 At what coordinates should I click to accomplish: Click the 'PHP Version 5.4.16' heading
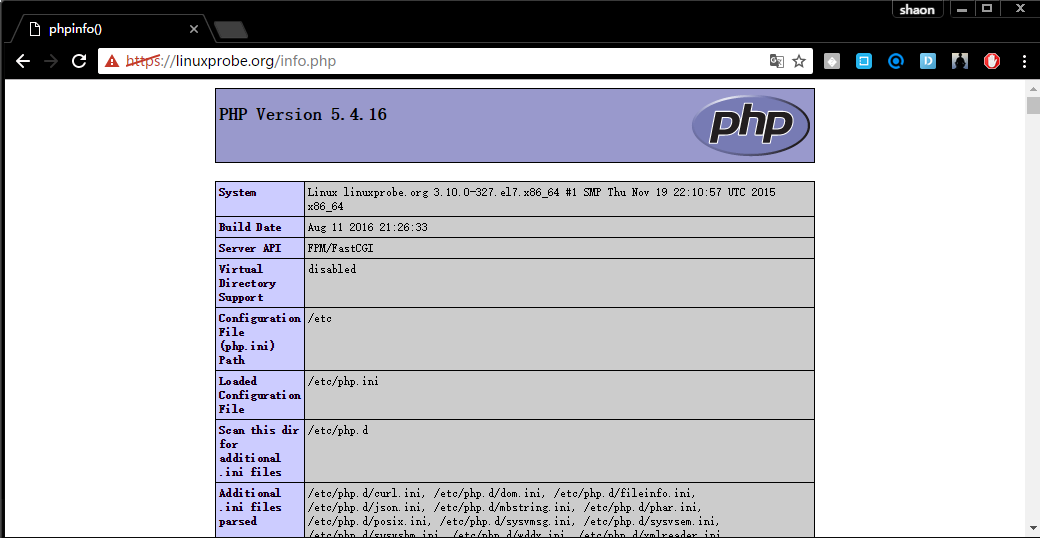pyautogui.click(x=302, y=115)
